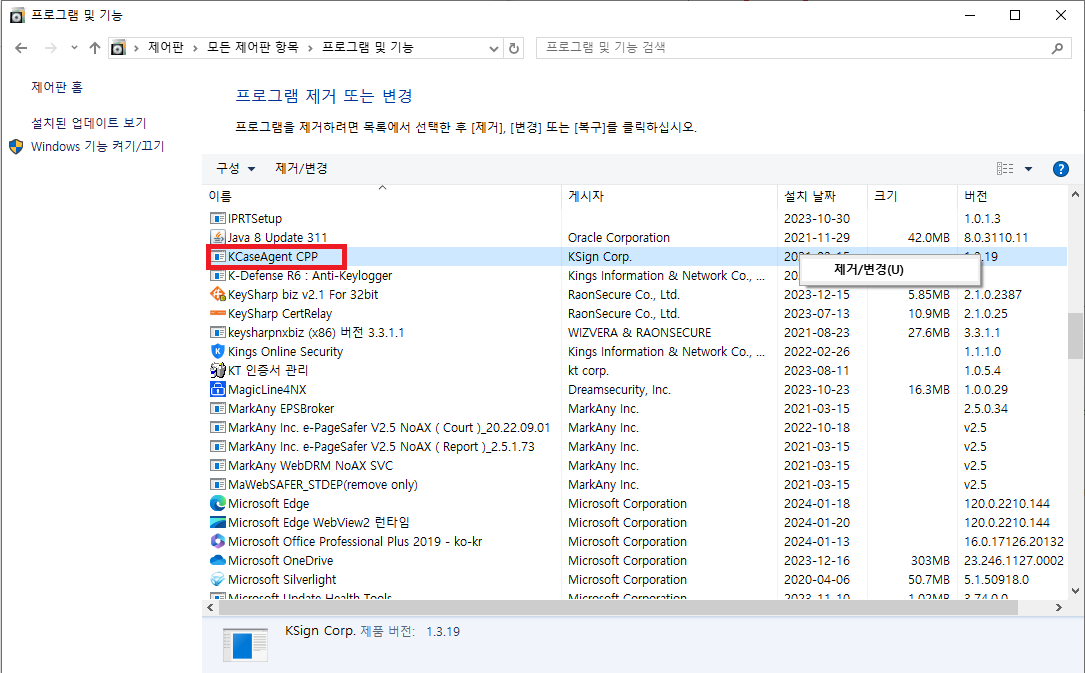Click the horizontal scrollbar thumb
Image resolution: width=1085 pixels, height=673 pixels.
[618, 608]
